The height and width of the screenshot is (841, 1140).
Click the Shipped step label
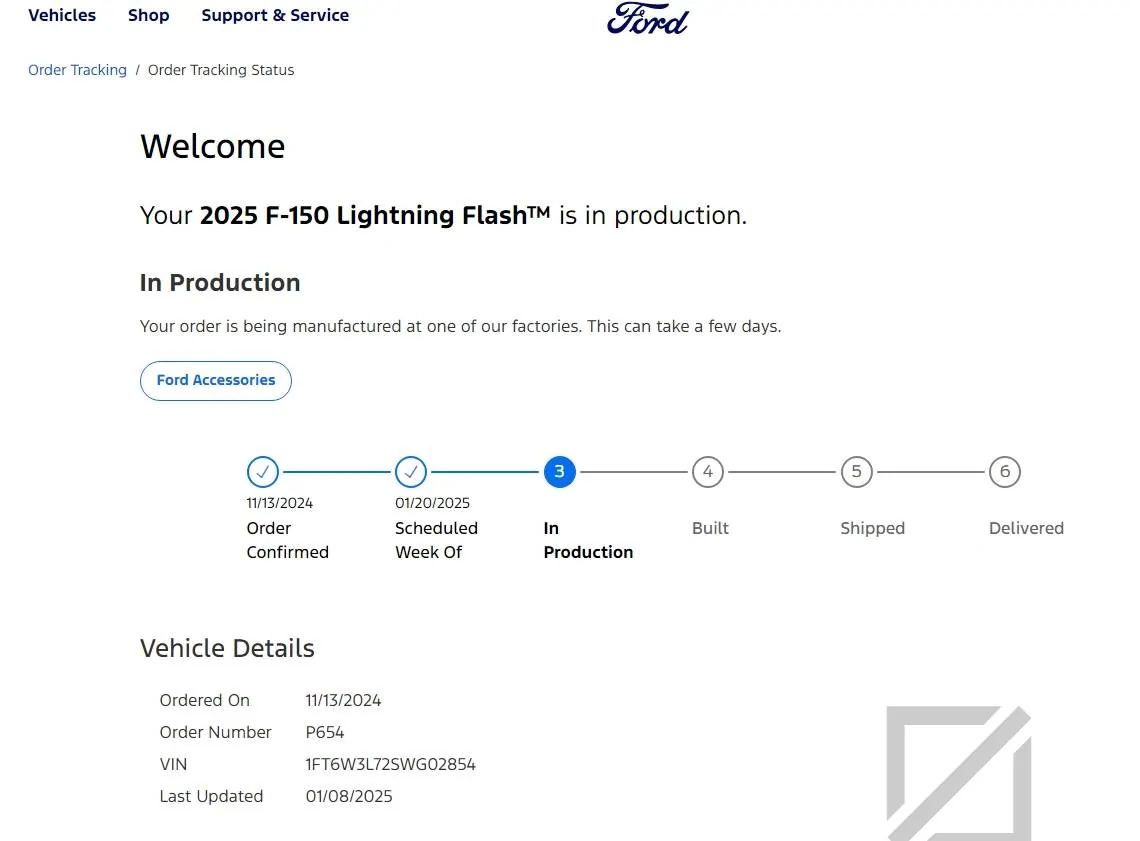tap(872, 528)
